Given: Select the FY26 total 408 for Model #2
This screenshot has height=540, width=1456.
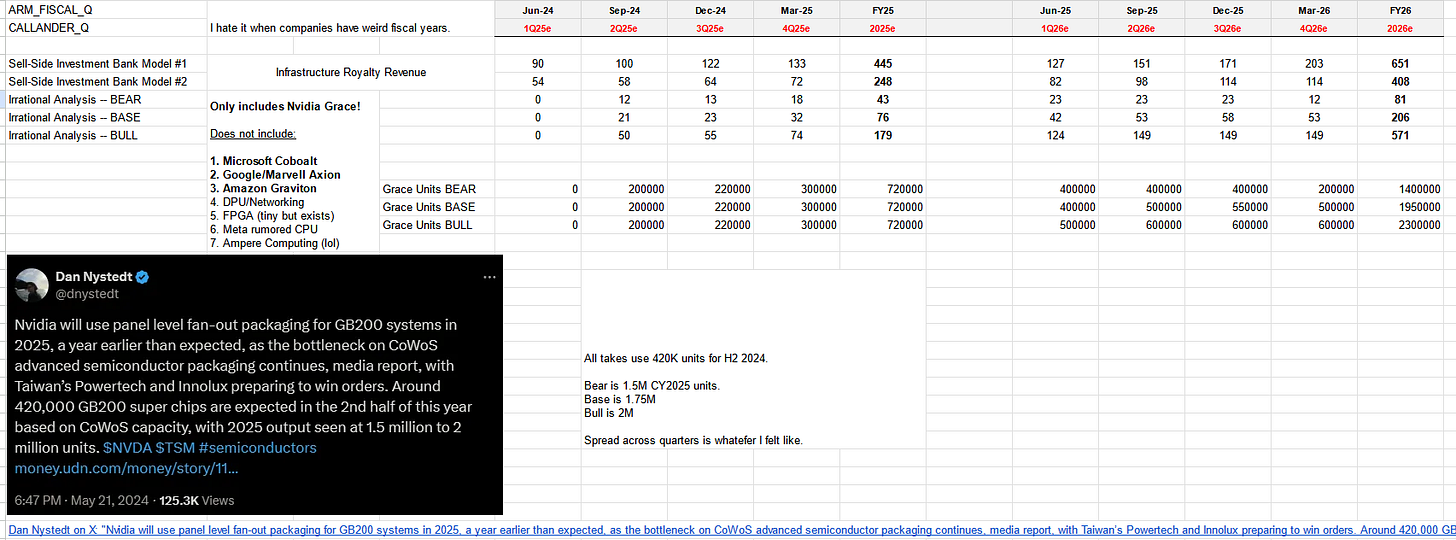Looking at the screenshot, I should 1398,81.
